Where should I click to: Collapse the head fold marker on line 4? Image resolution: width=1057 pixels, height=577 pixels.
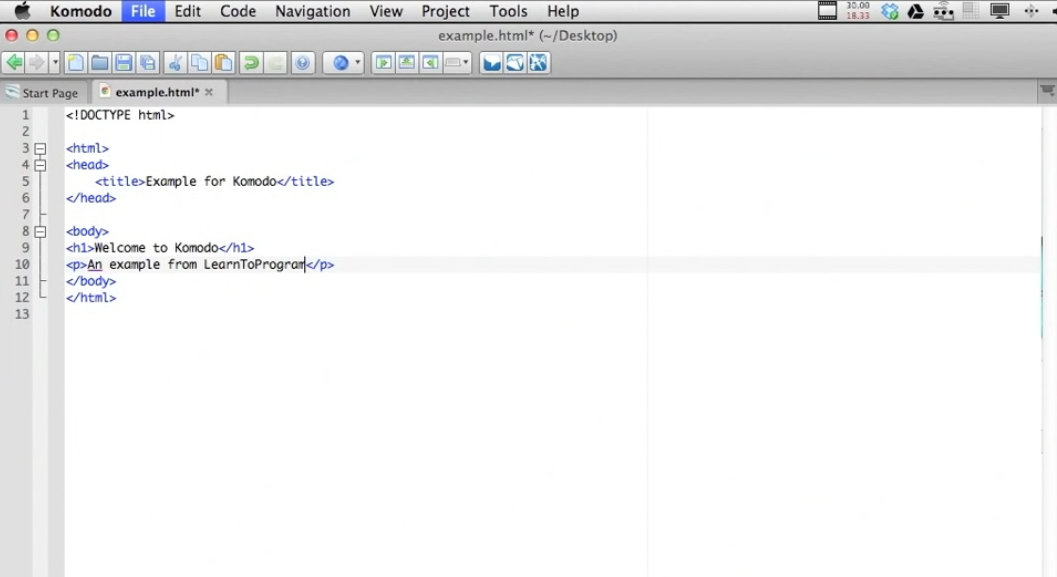[40, 165]
